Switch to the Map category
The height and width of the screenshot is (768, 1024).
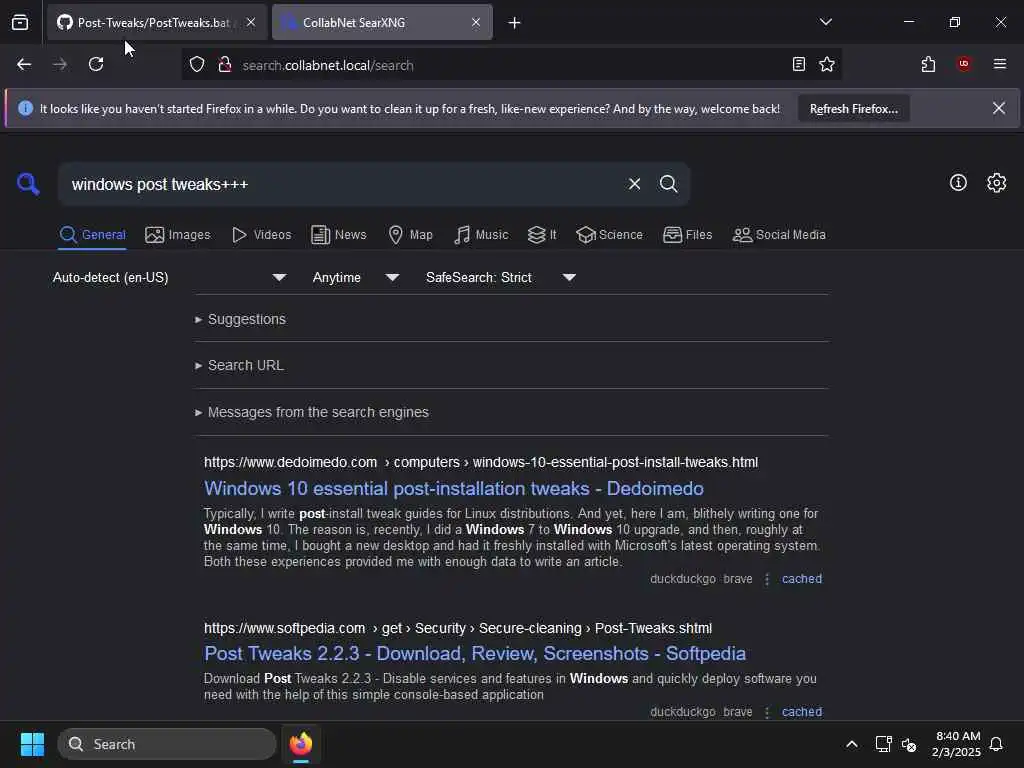[410, 234]
